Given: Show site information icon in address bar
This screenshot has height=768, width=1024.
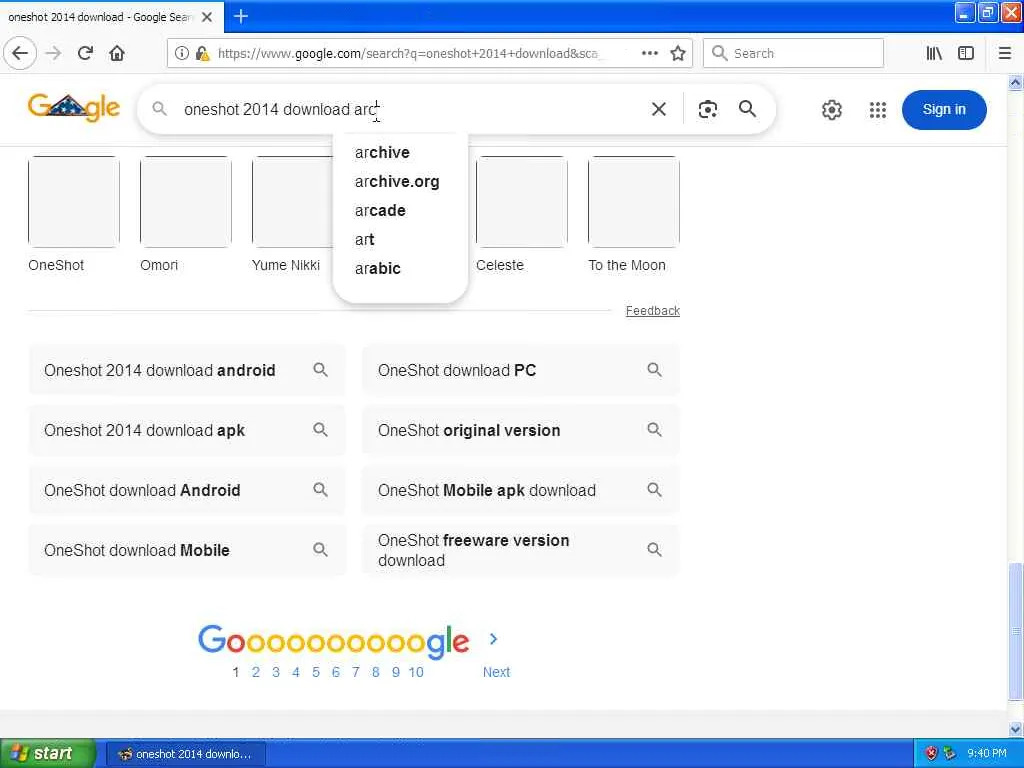Looking at the screenshot, I should click(182, 53).
